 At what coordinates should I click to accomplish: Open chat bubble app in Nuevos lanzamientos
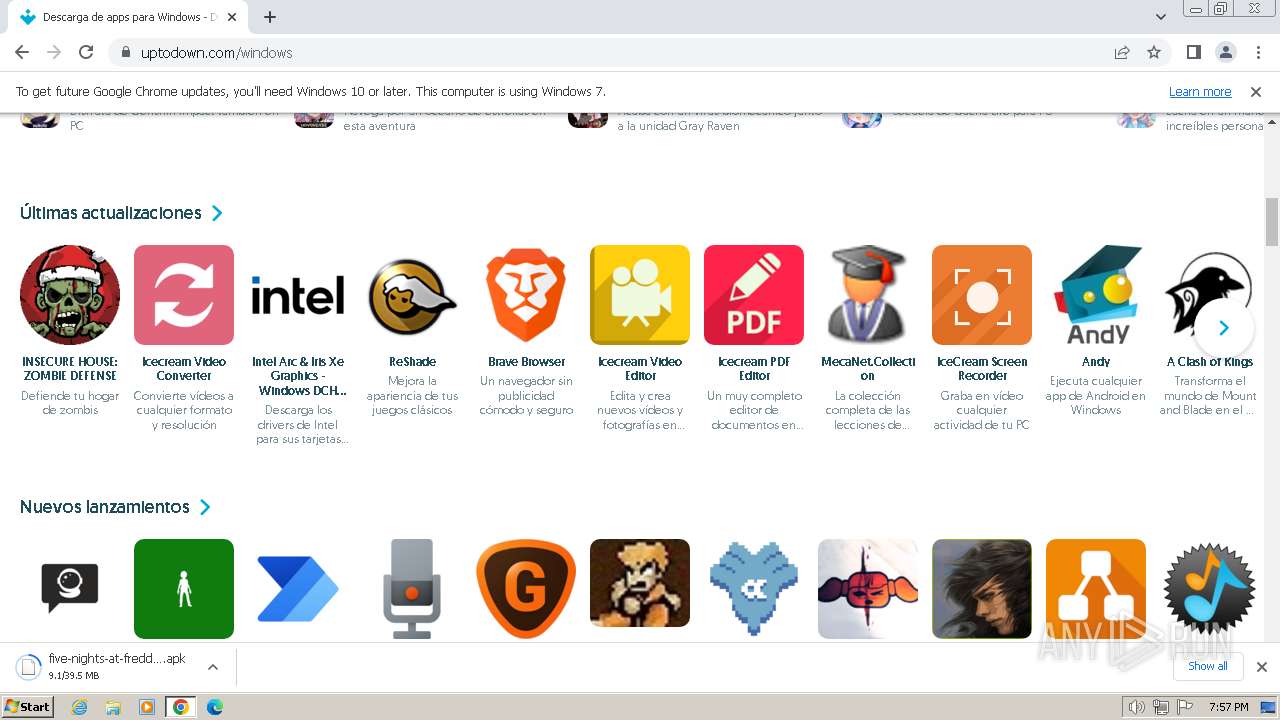click(70, 589)
